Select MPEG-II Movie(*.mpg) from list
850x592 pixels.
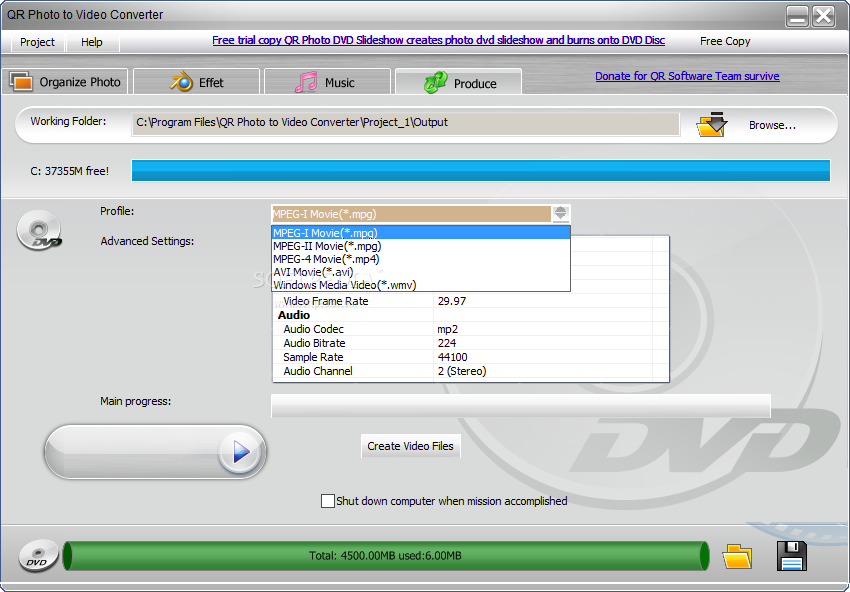(421, 246)
